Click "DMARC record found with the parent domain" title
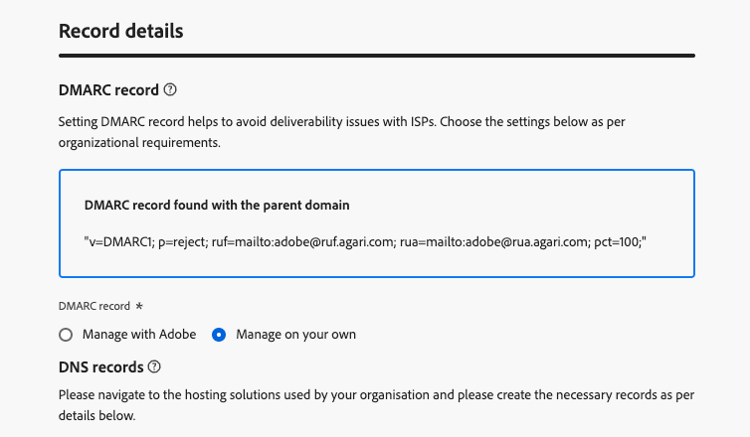Viewport: 750px width, 437px height. 217,206
